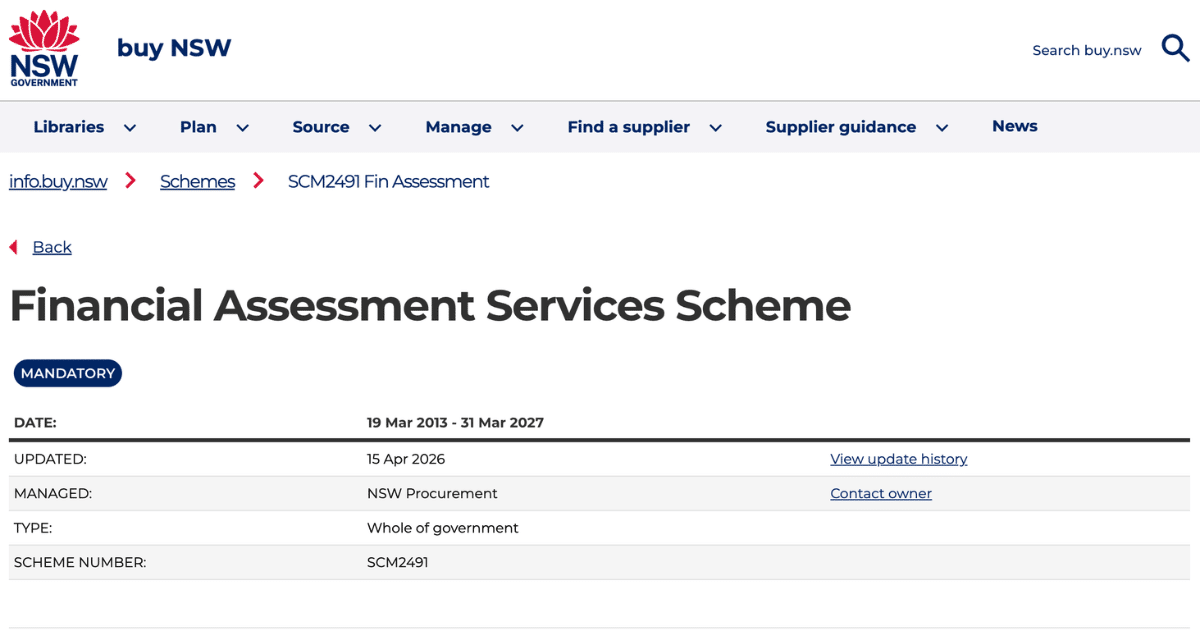
Task: Open the Supplier guidance nav item
Action: (x=841, y=127)
